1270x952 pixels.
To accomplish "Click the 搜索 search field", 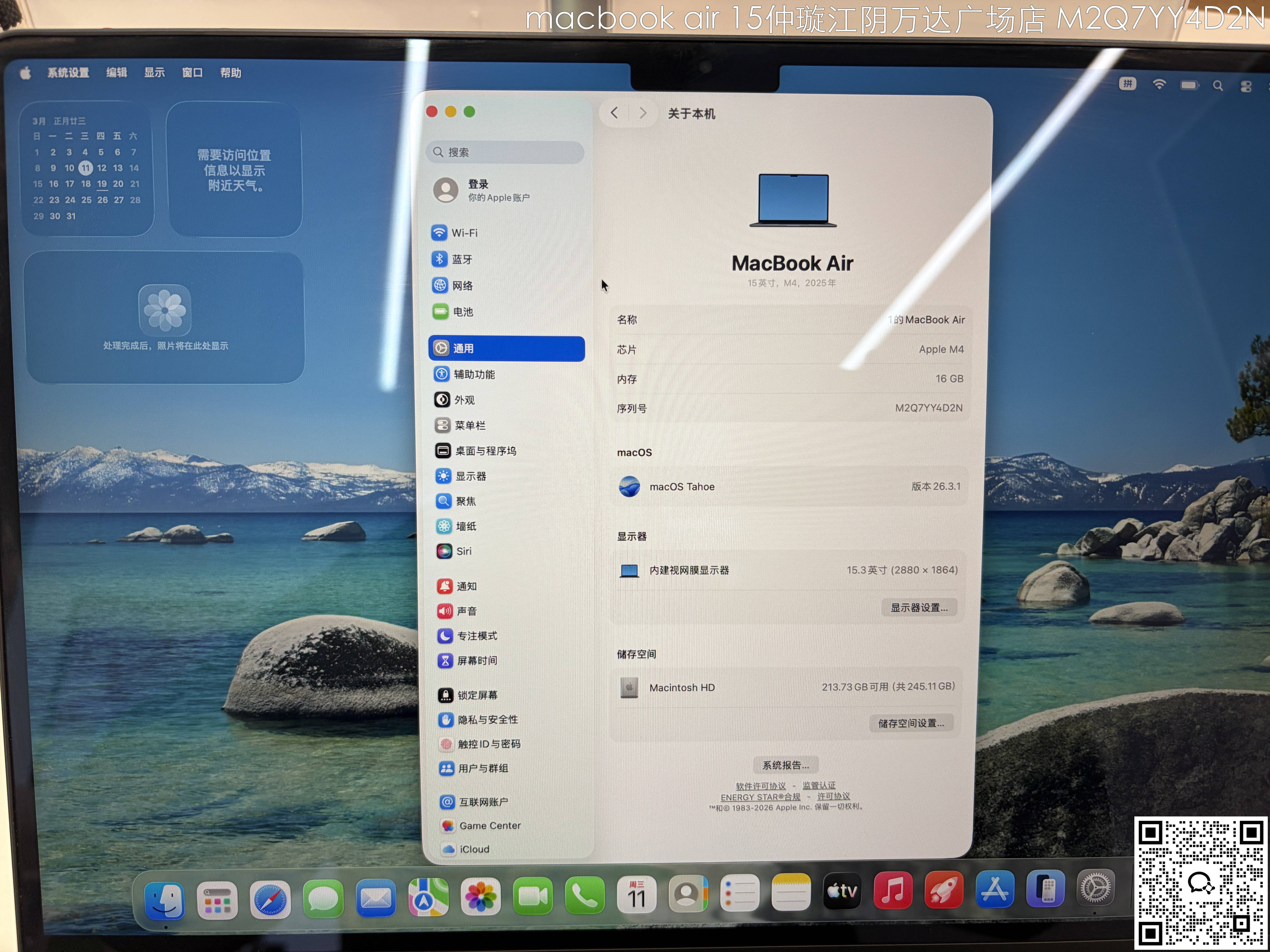I will tap(505, 153).
